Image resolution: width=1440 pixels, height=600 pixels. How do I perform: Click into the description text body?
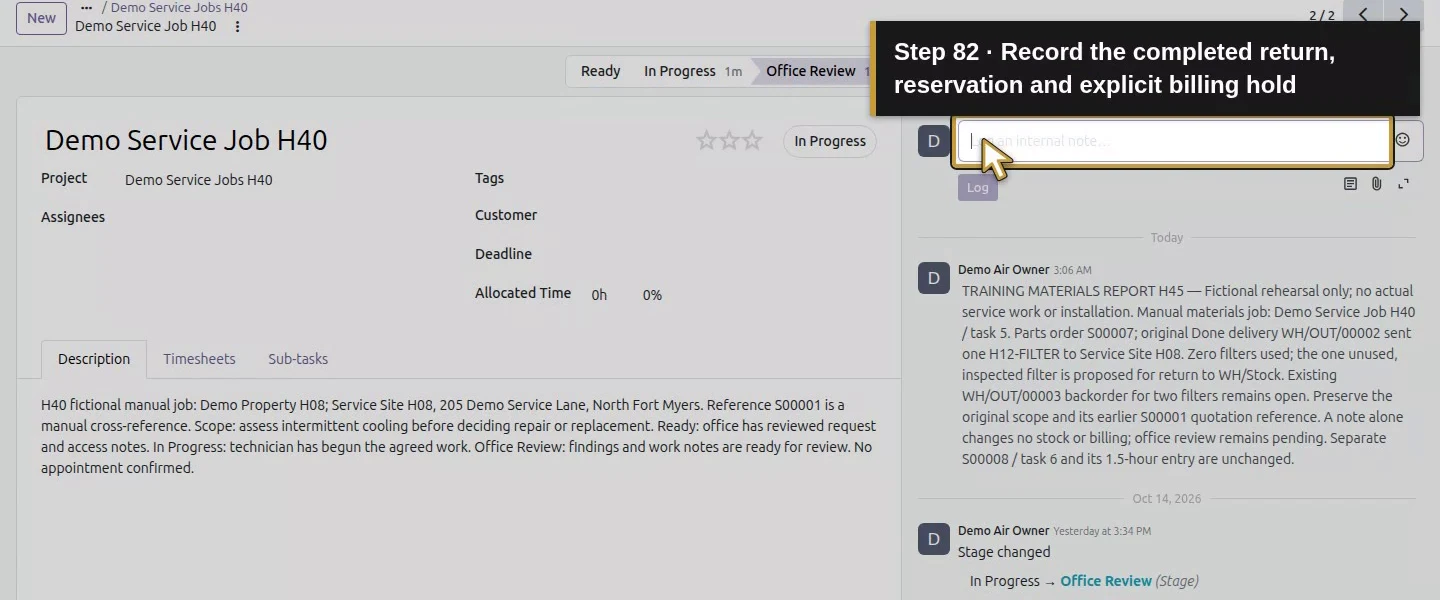tap(458, 436)
